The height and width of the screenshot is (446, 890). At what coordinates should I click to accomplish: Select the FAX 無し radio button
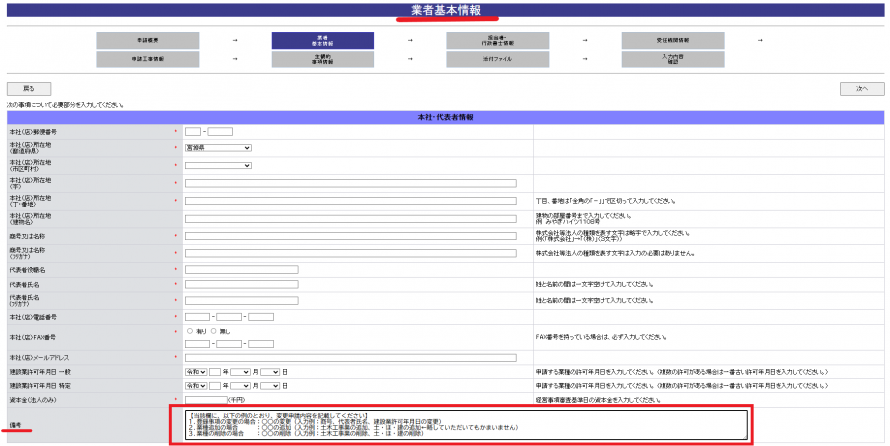click(x=213, y=331)
